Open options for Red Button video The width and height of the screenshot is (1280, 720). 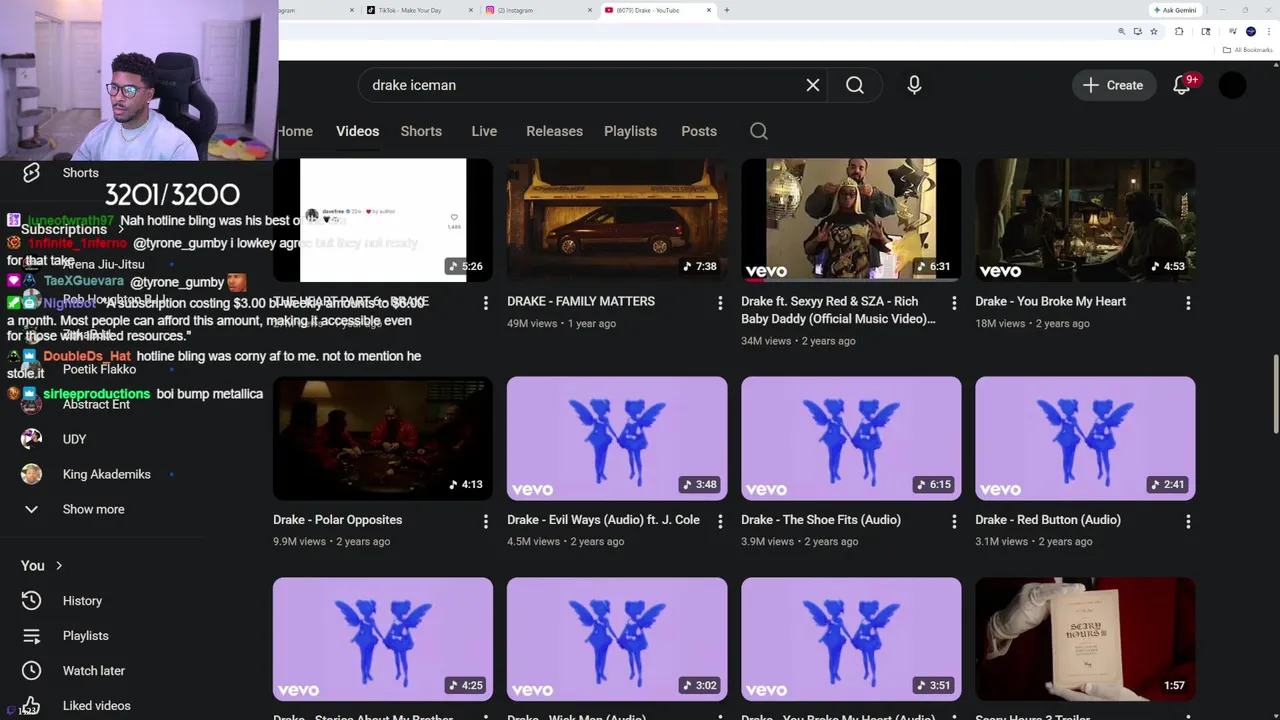pyautogui.click(x=1188, y=522)
